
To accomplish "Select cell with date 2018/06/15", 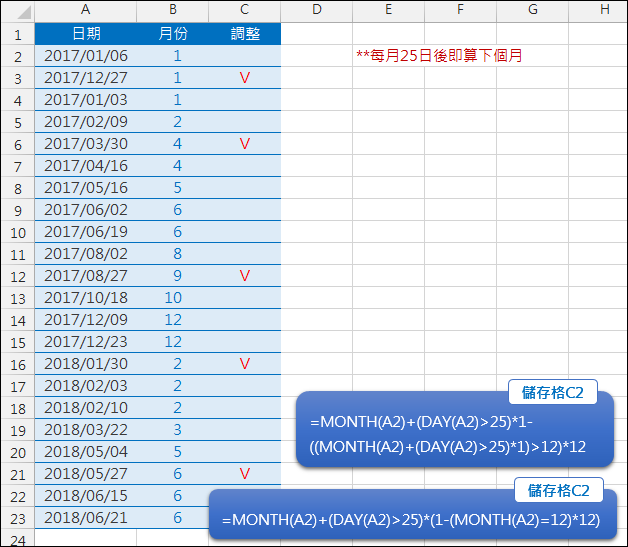I will click(x=86, y=496).
